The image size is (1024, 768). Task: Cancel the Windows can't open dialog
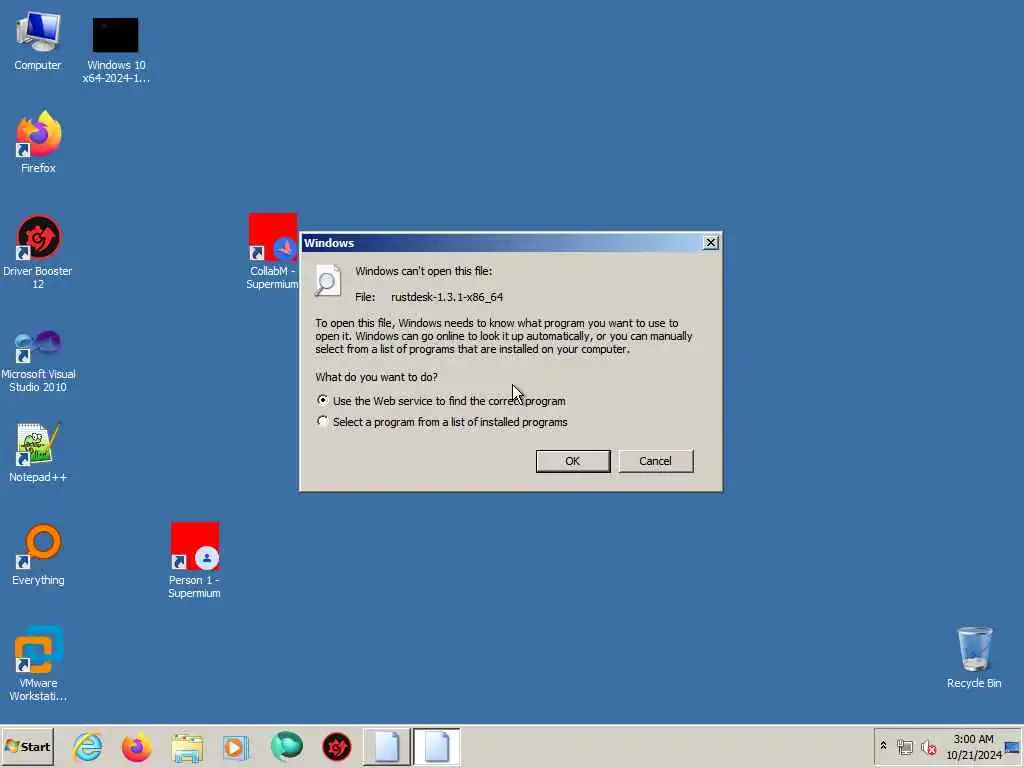[656, 461]
